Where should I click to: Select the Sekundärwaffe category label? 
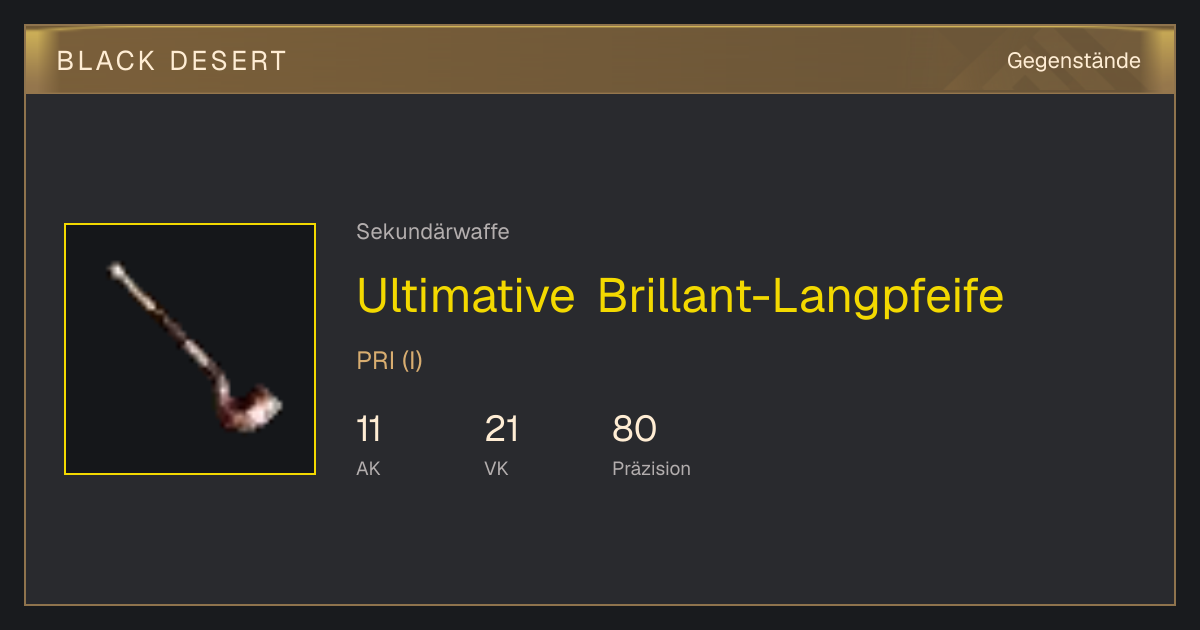coord(433,232)
